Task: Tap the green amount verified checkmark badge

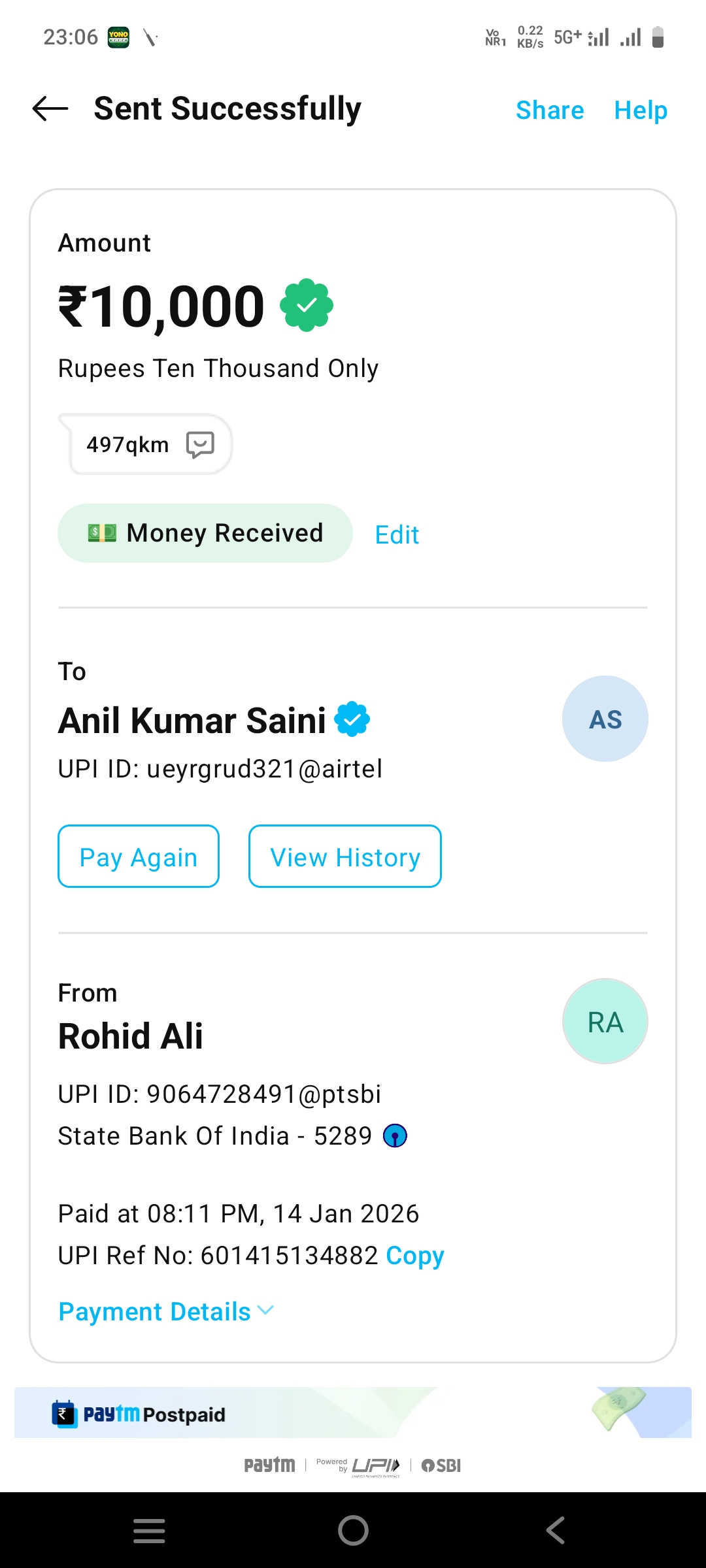Action: point(306,305)
